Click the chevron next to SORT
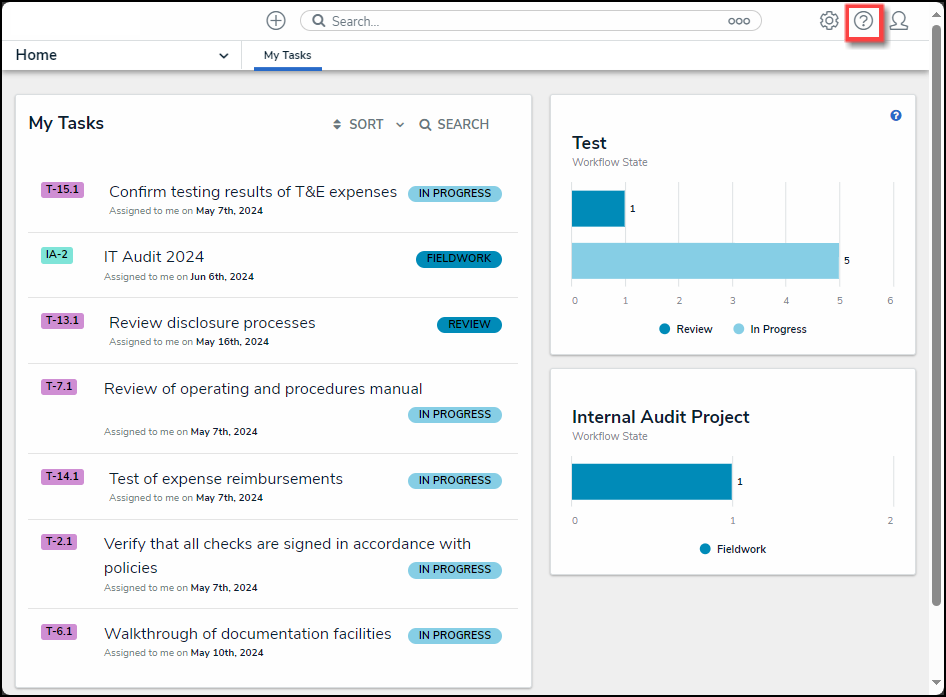The width and height of the screenshot is (946, 697). pos(400,125)
